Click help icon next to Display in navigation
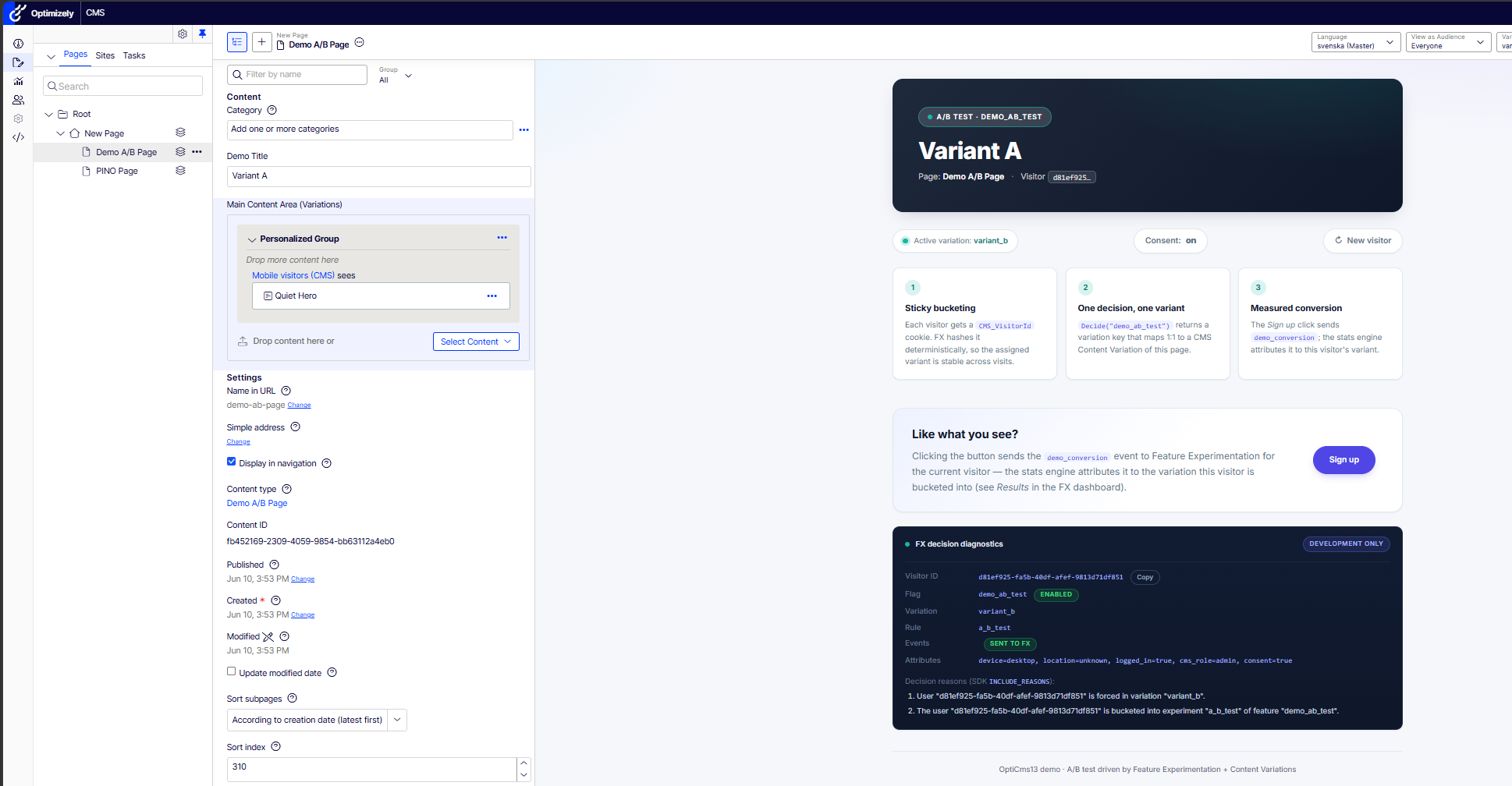 [x=327, y=463]
